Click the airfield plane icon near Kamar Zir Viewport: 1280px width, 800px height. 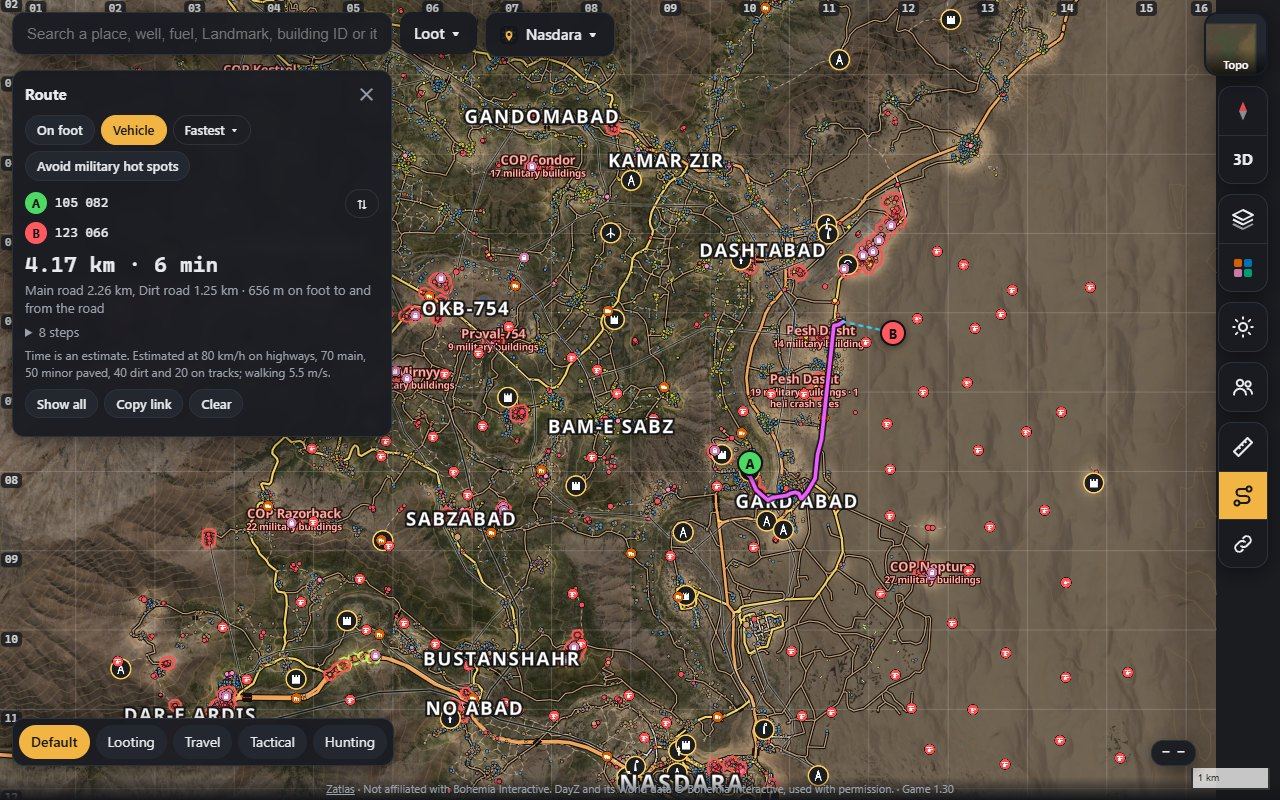[x=611, y=232]
